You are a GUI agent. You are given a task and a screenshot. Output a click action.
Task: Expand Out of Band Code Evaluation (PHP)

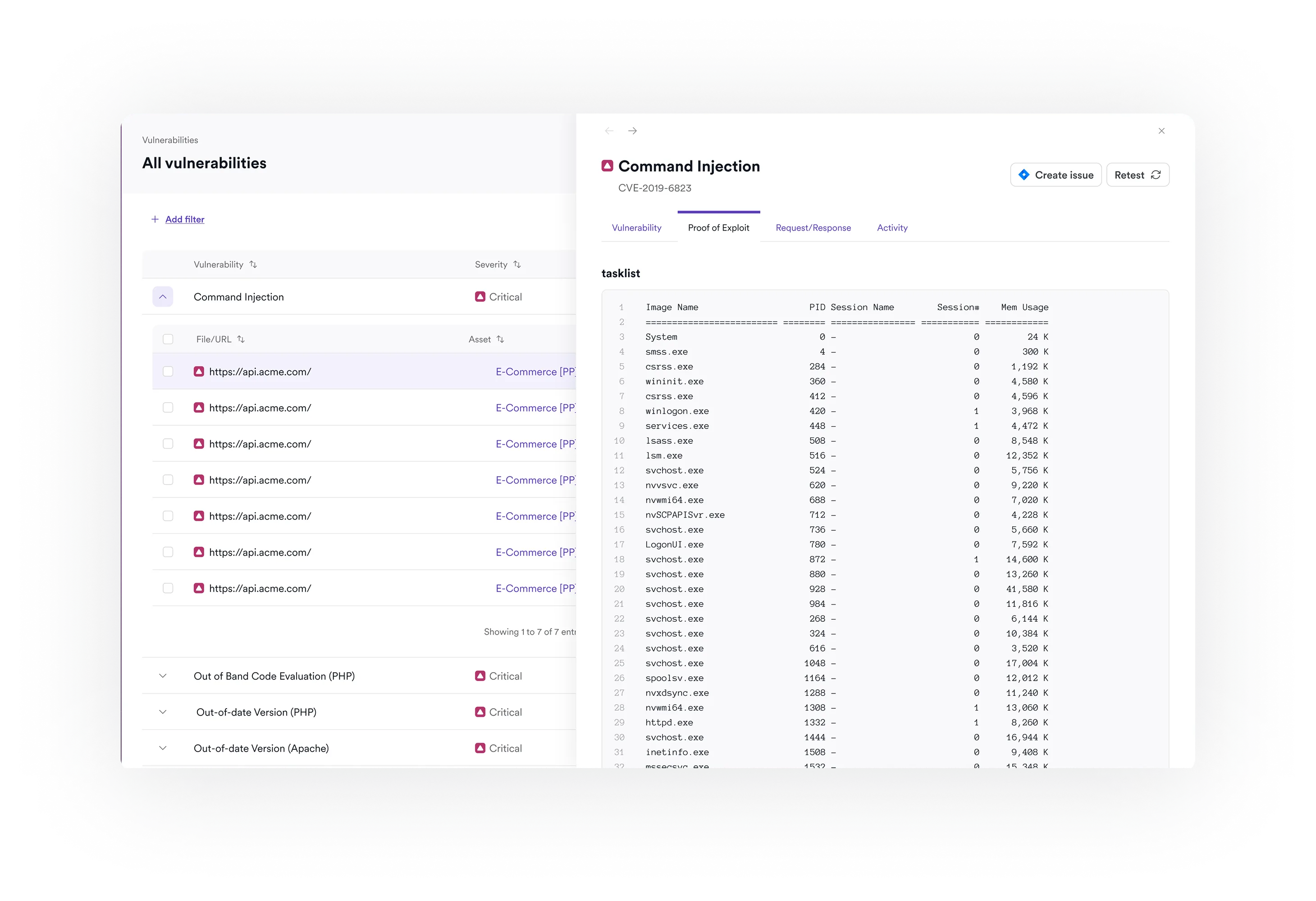[x=163, y=676]
